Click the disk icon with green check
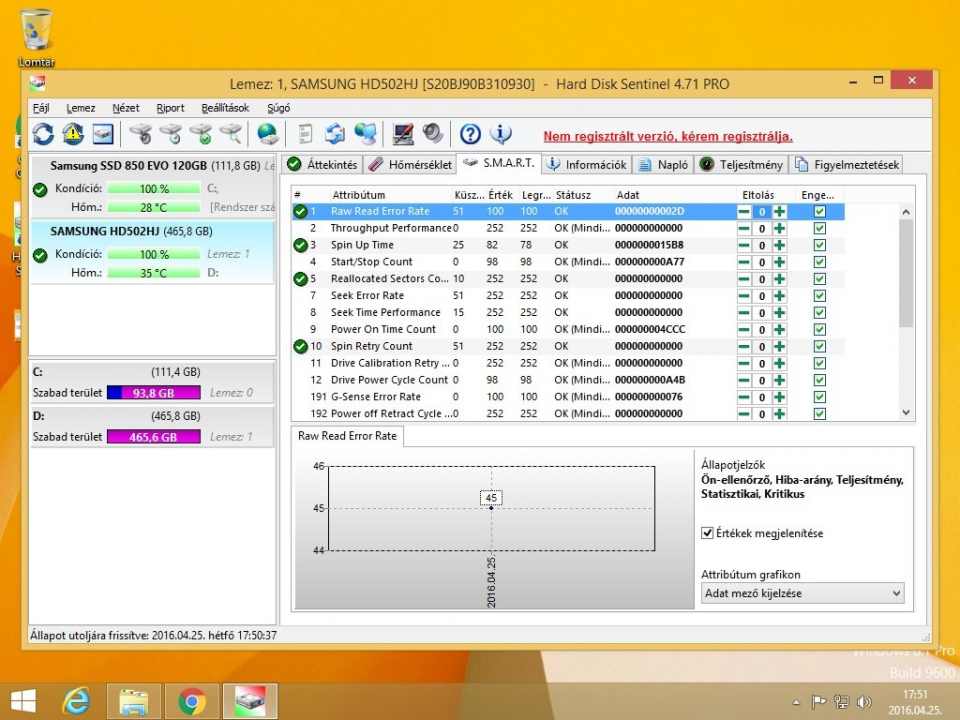The image size is (960, 720). (201, 133)
